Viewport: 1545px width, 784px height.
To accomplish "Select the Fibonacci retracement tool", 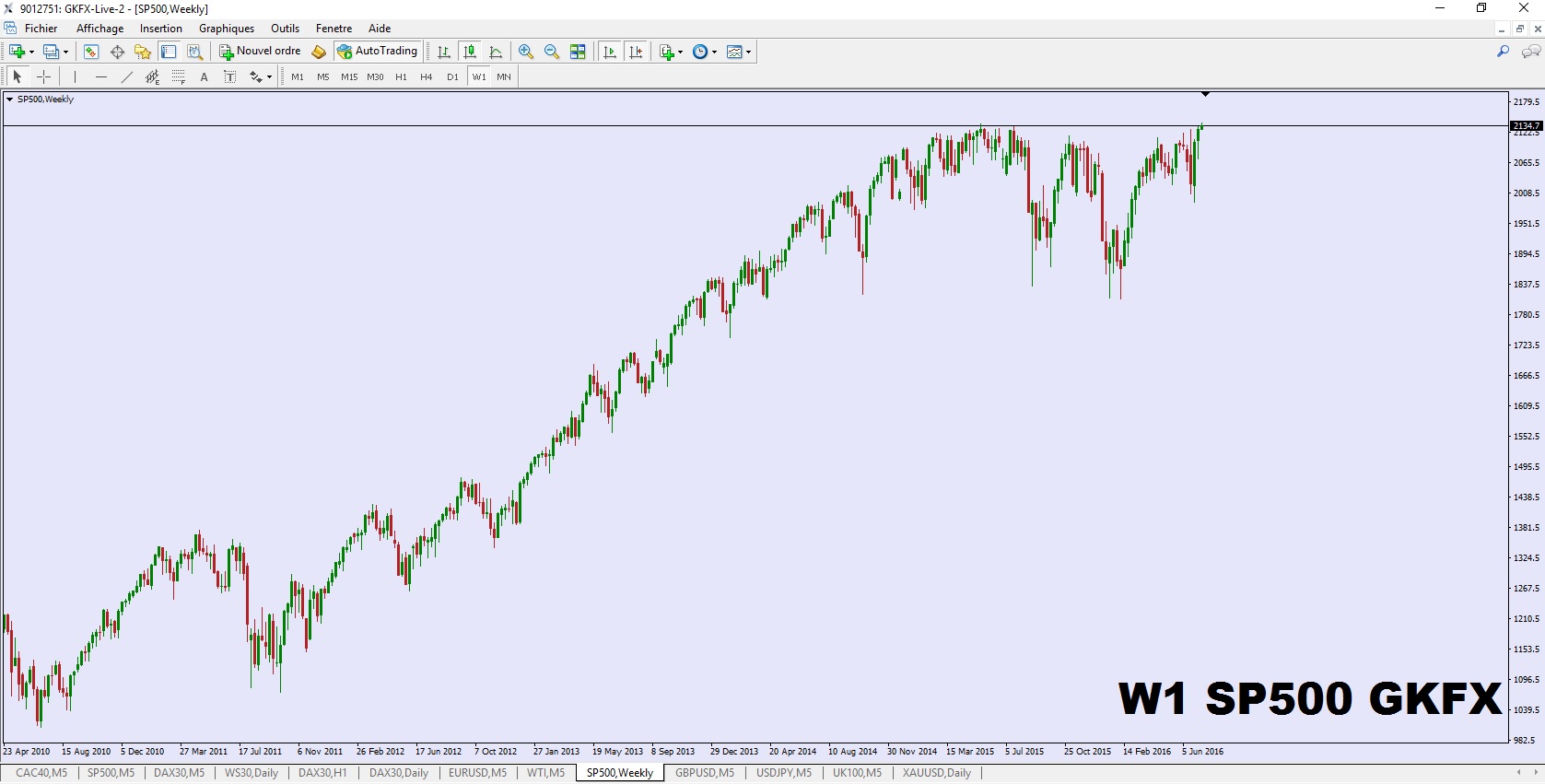I will pos(179,77).
